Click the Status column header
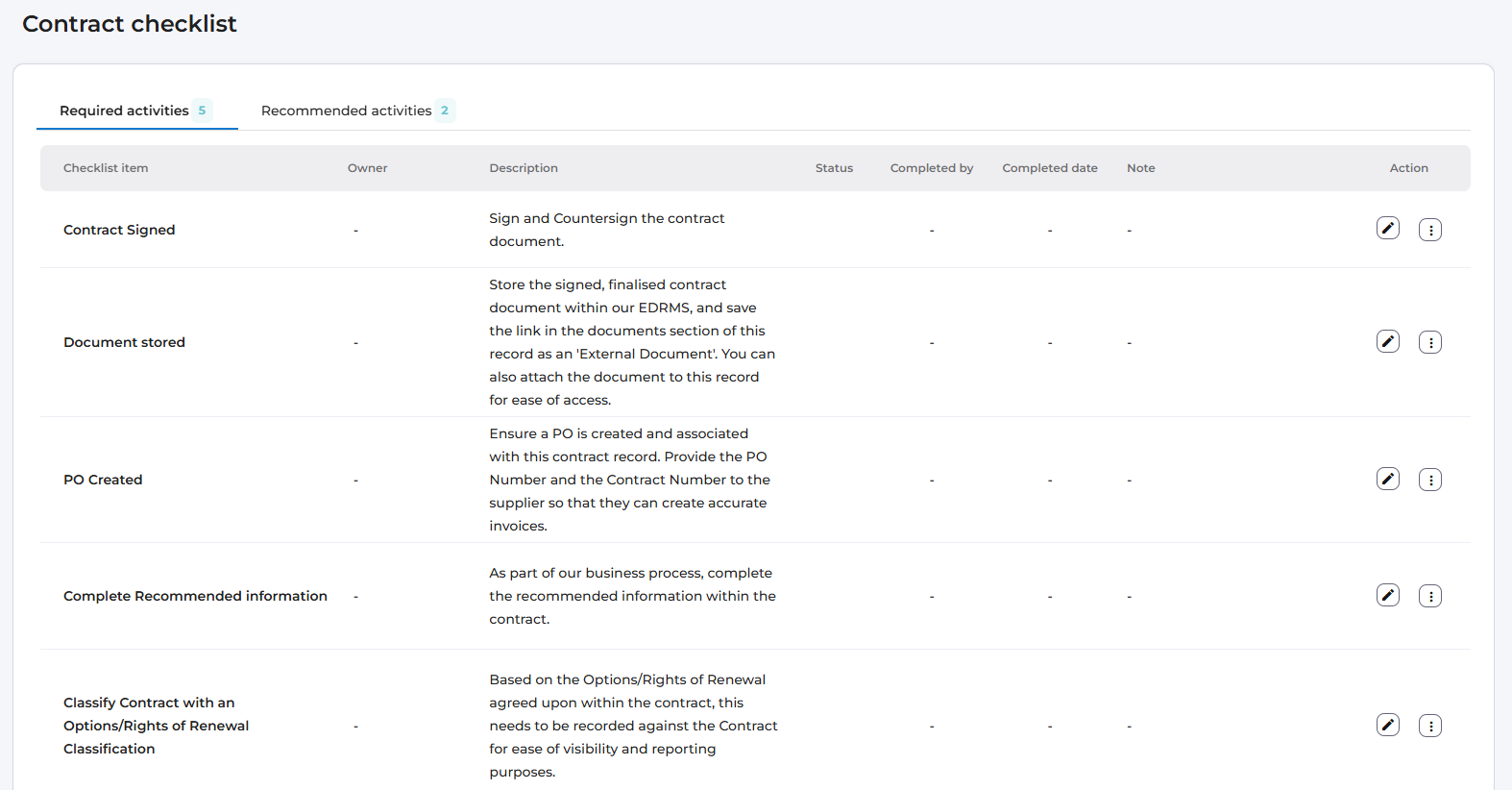The image size is (1512, 790). (x=834, y=168)
